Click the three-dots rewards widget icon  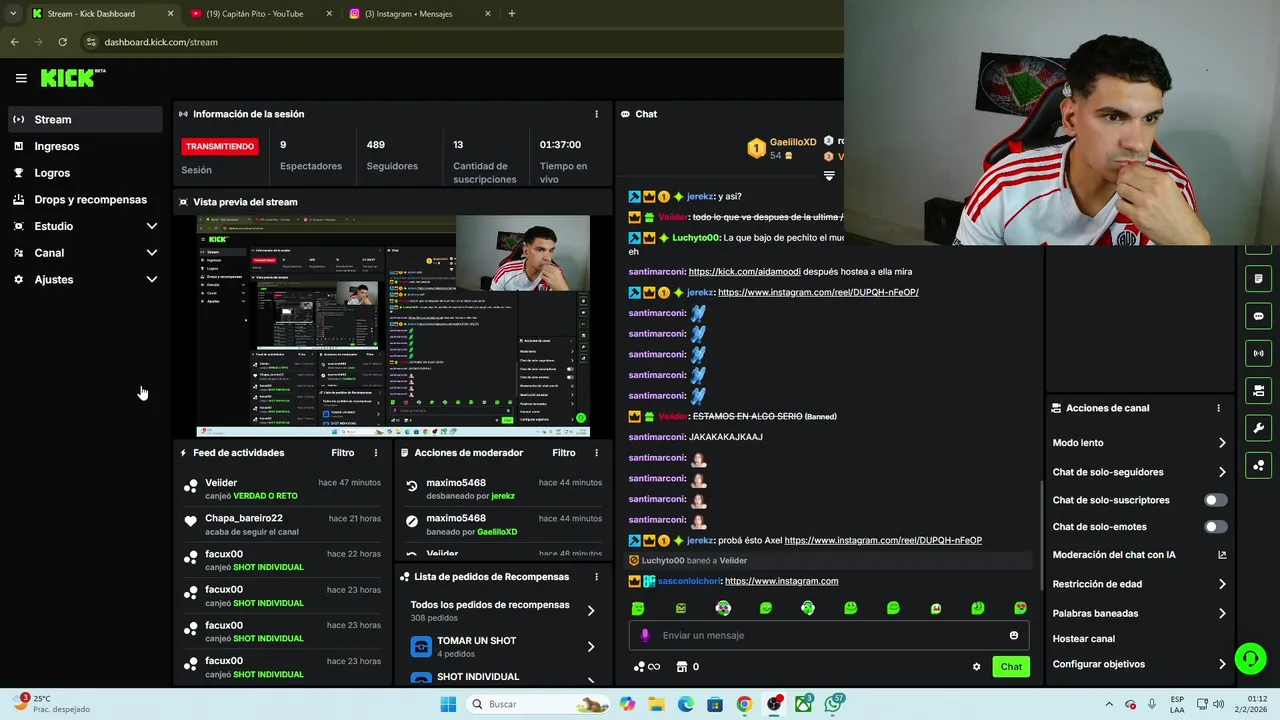click(x=1258, y=465)
